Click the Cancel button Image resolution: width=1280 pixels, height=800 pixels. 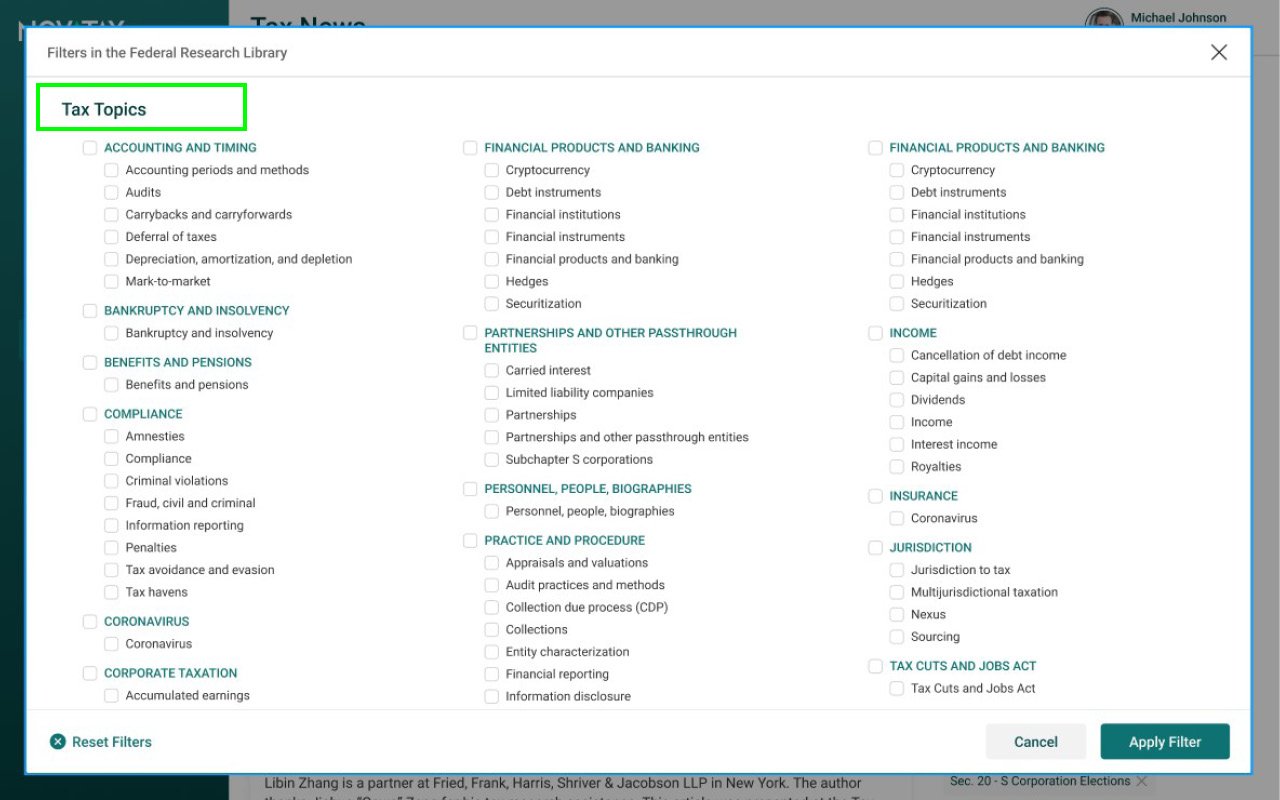click(x=1035, y=741)
